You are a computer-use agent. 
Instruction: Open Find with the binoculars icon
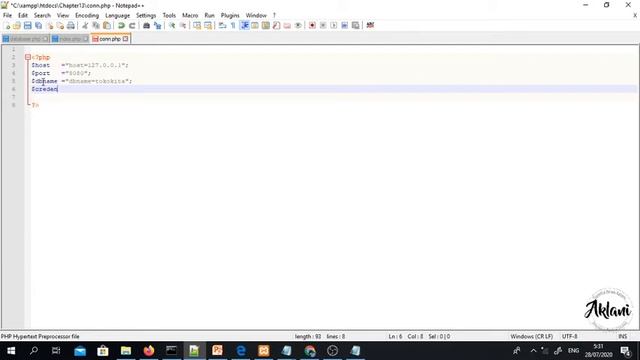[x=146, y=26]
